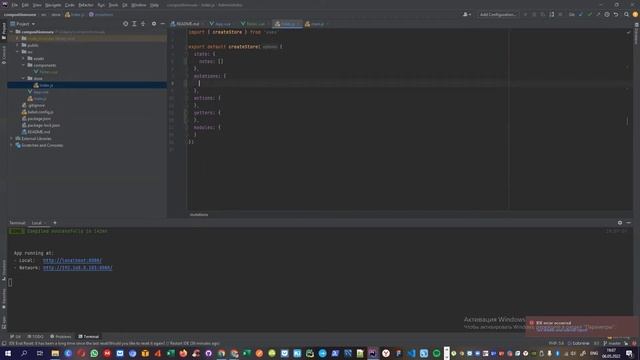Open the File menu
This screenshot has height=360, width=640.
coord(15,5)
